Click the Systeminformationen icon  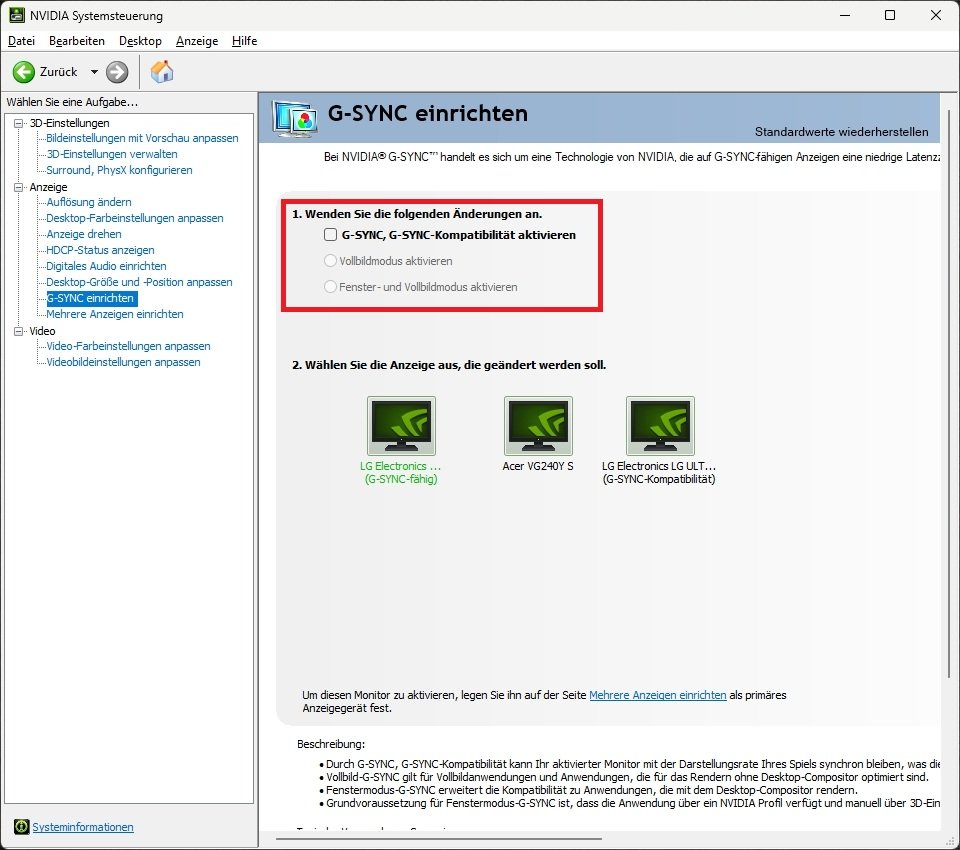21,827
